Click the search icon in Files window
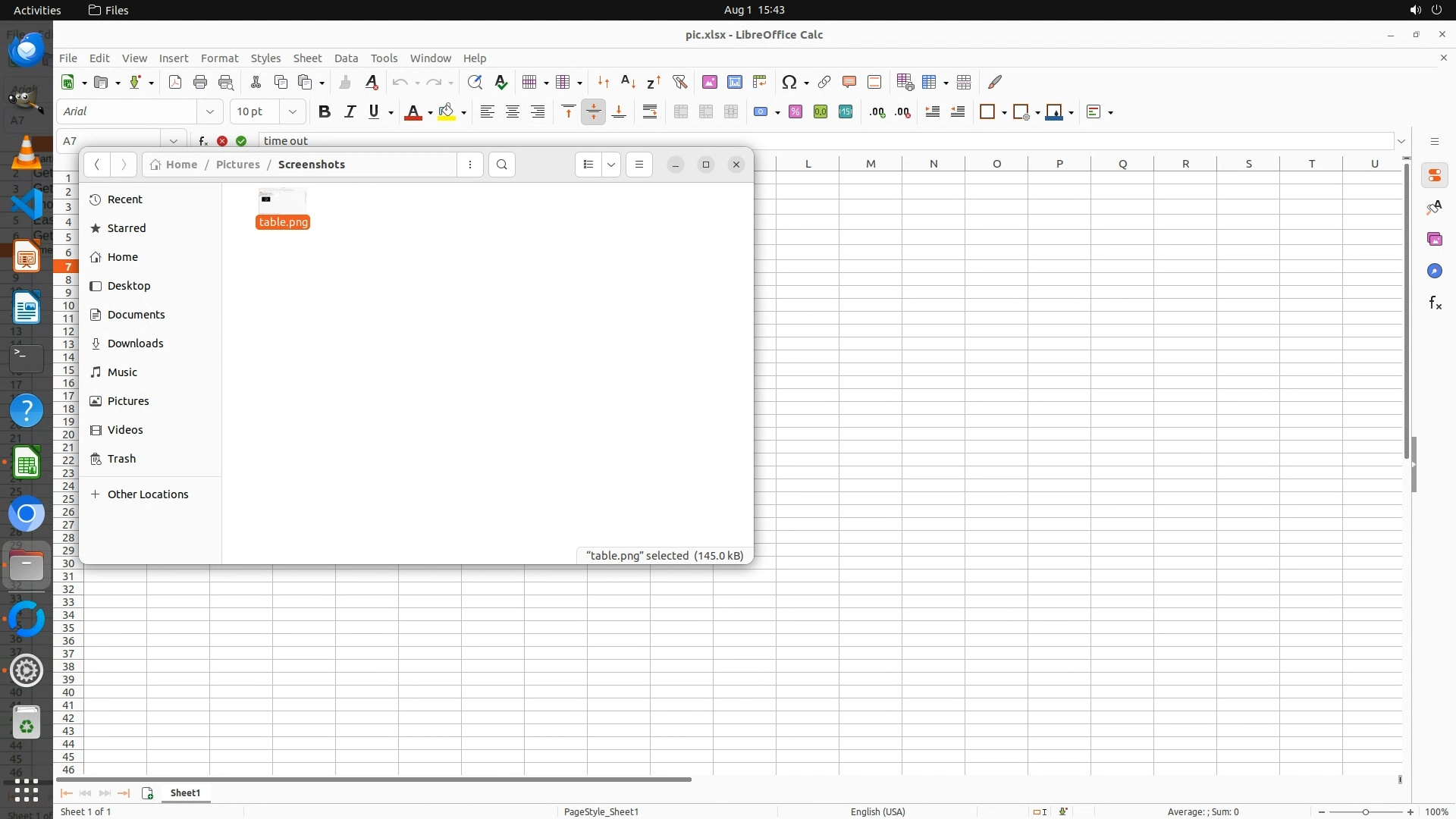Viewport: 1456px width, 819px height. click(501, 165)
